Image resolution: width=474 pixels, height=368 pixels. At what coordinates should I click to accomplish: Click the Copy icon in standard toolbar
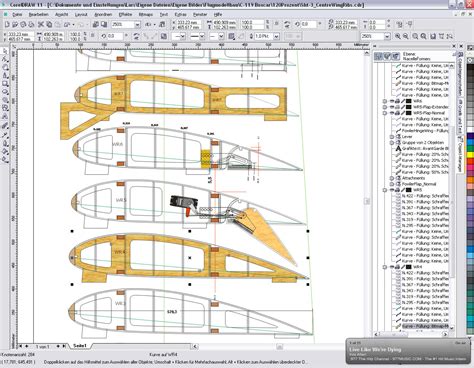(x=49, y=24)
